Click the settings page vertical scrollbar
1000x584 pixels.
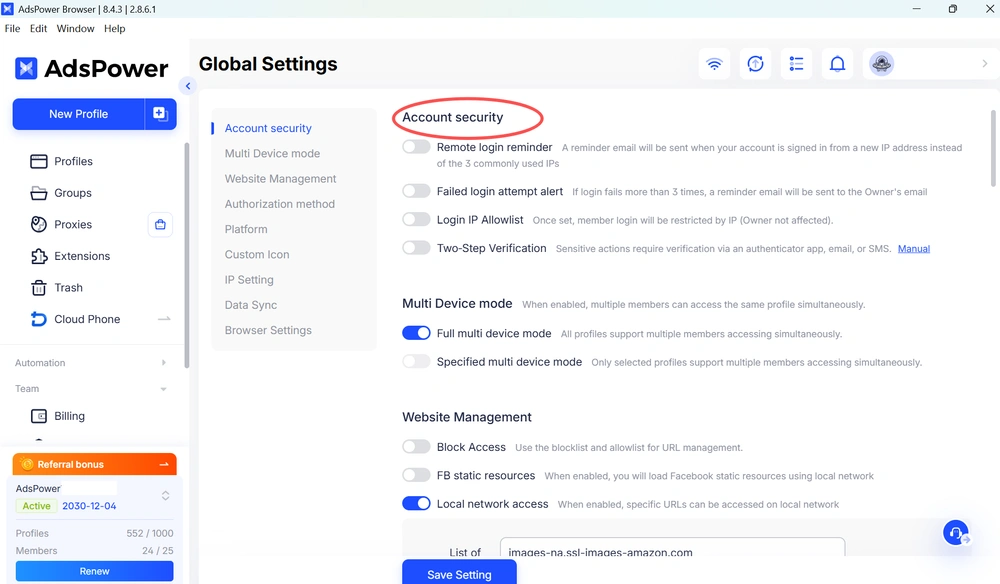(993, 149)
